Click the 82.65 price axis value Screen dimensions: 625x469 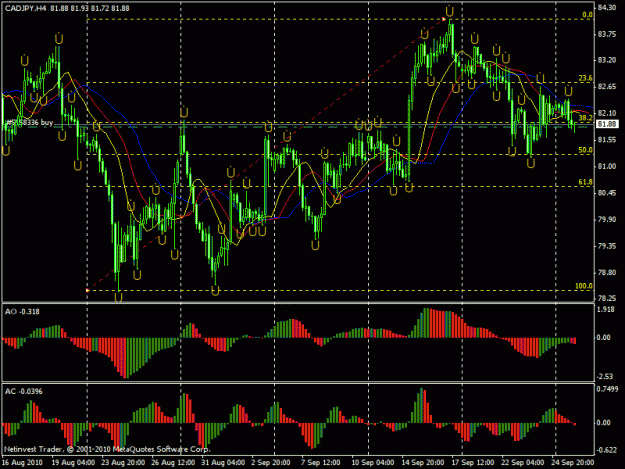coord(607,87)
